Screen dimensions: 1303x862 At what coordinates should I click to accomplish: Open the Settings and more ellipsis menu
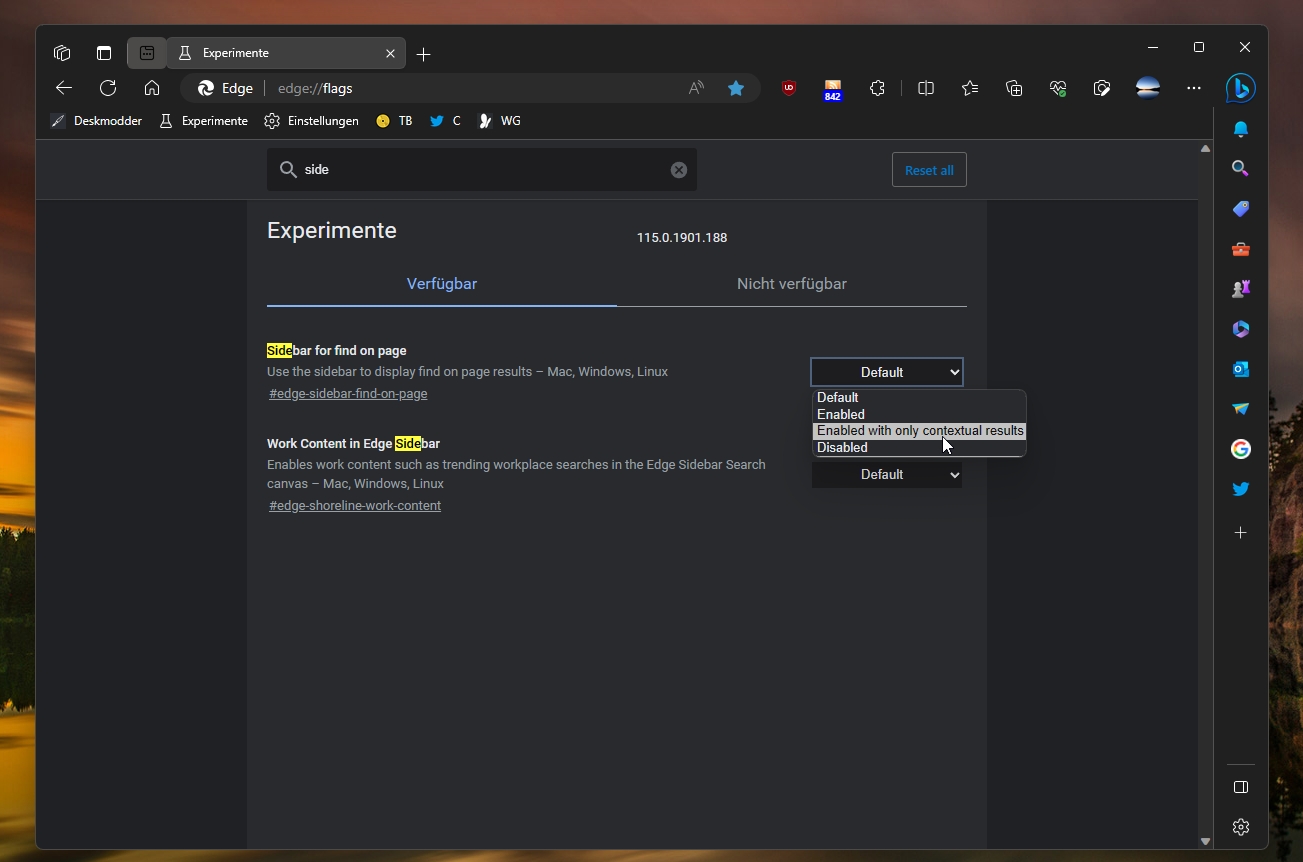tap(1194, 88)
